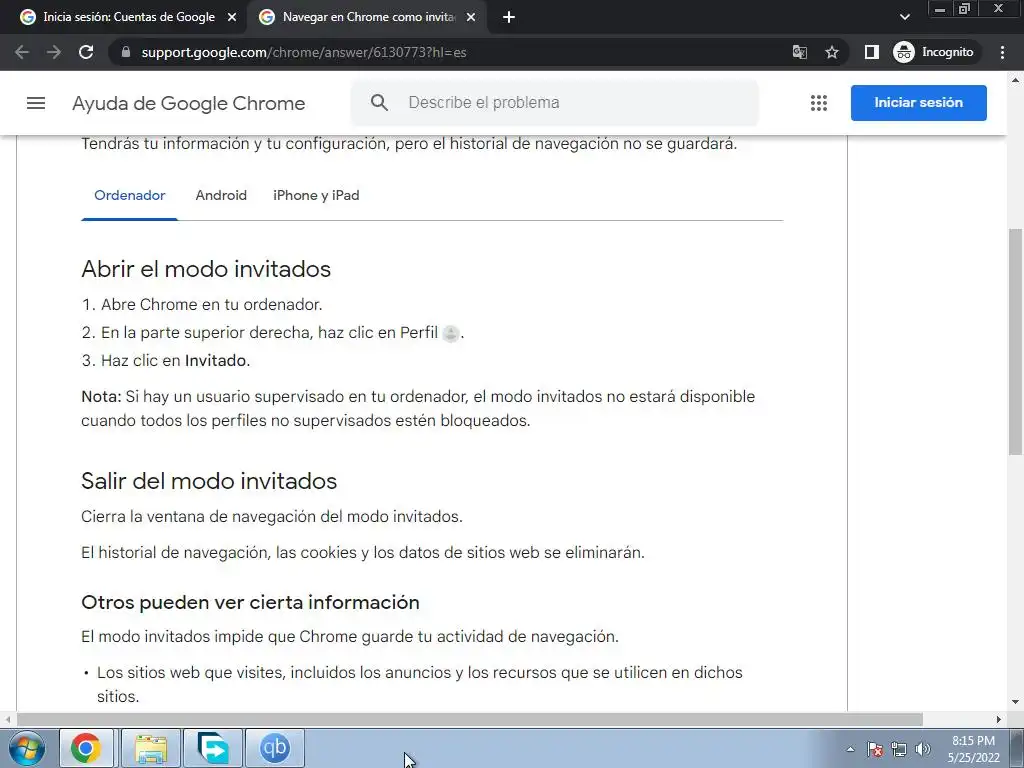1024x768 pixels.
Task: Click the 'Abrir el modo invitados' heading
Action: (x=206, y=269)
